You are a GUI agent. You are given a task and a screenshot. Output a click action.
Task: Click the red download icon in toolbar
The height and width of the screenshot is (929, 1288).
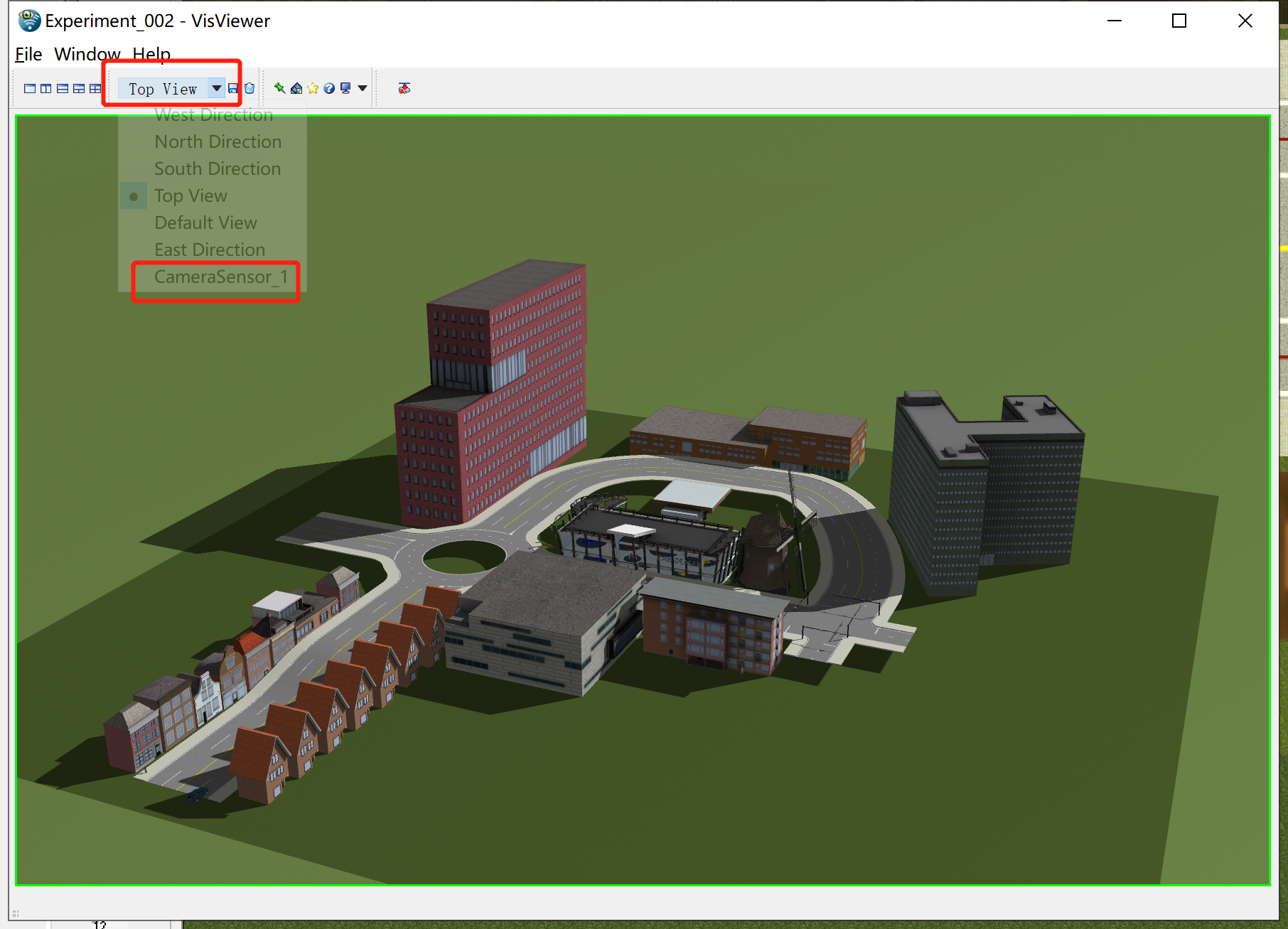[x=404, y=88]
